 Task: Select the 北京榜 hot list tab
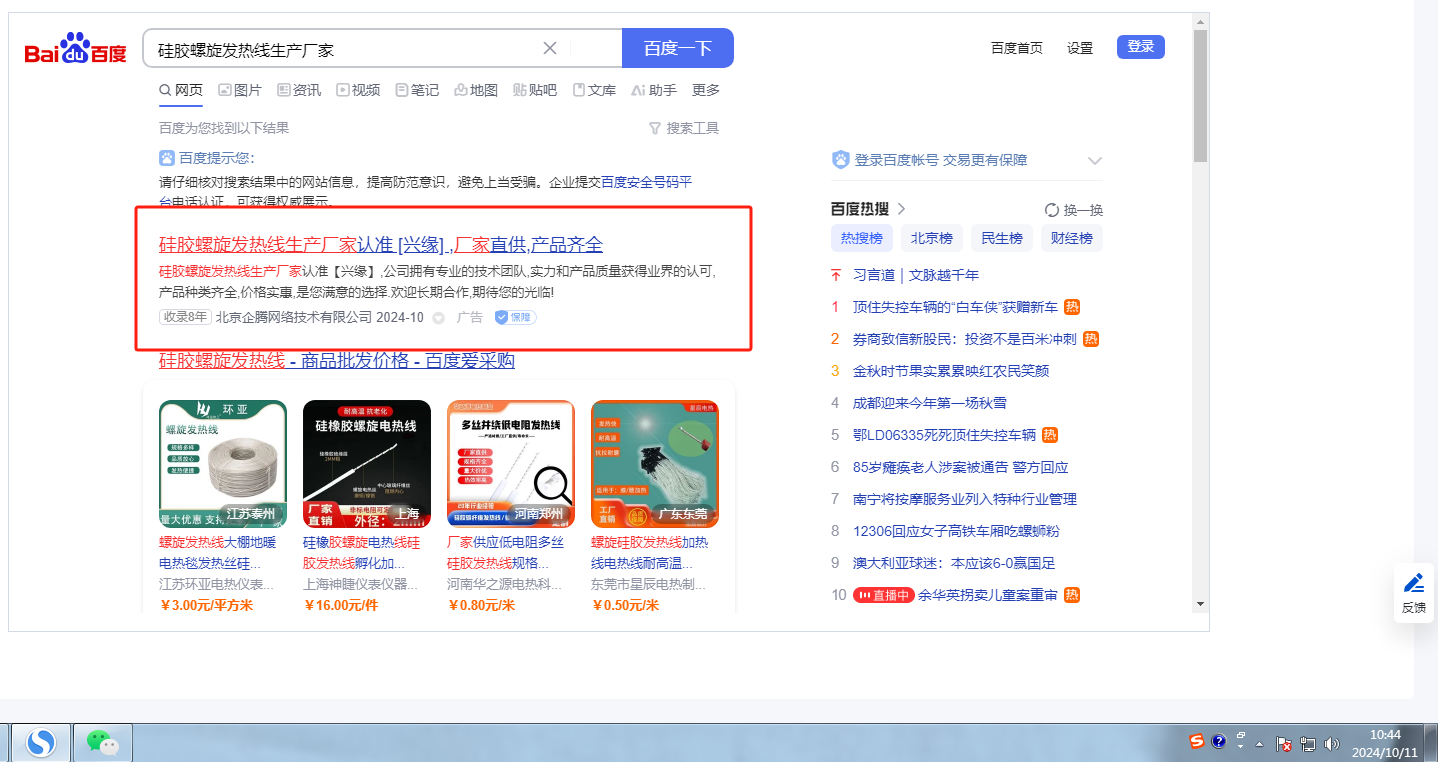[931, 238]
